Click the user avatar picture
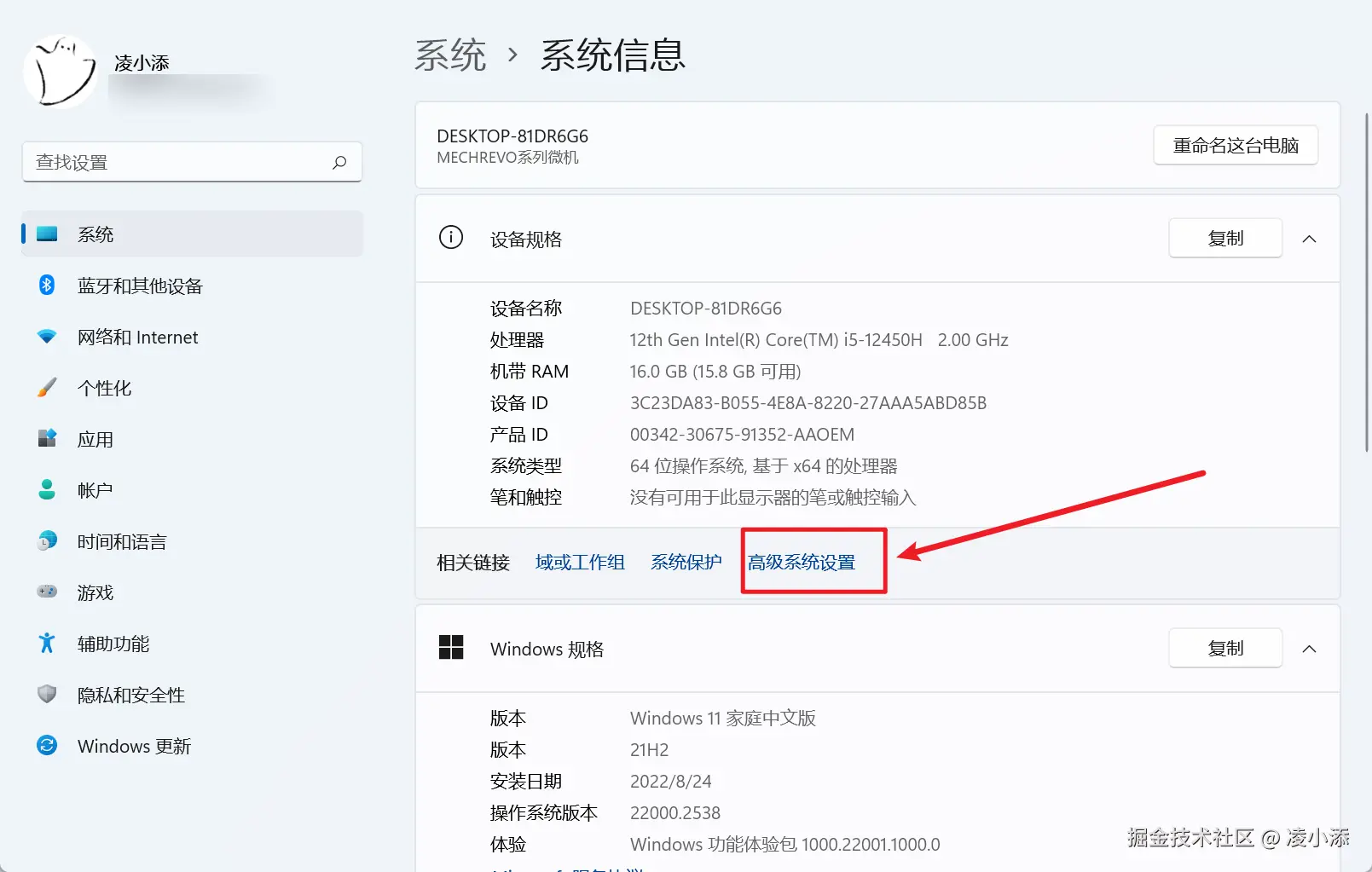This screenshot has height=872, width=1372. coord(60,72)
